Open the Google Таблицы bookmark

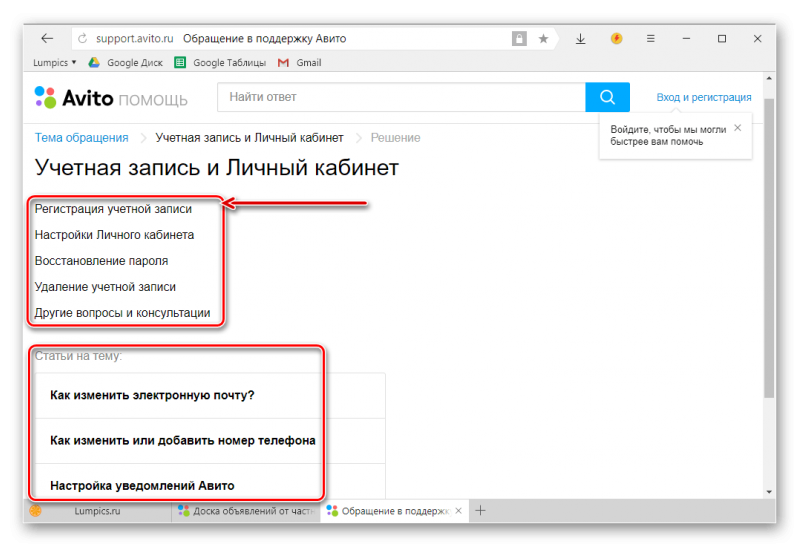pos(220,63)
